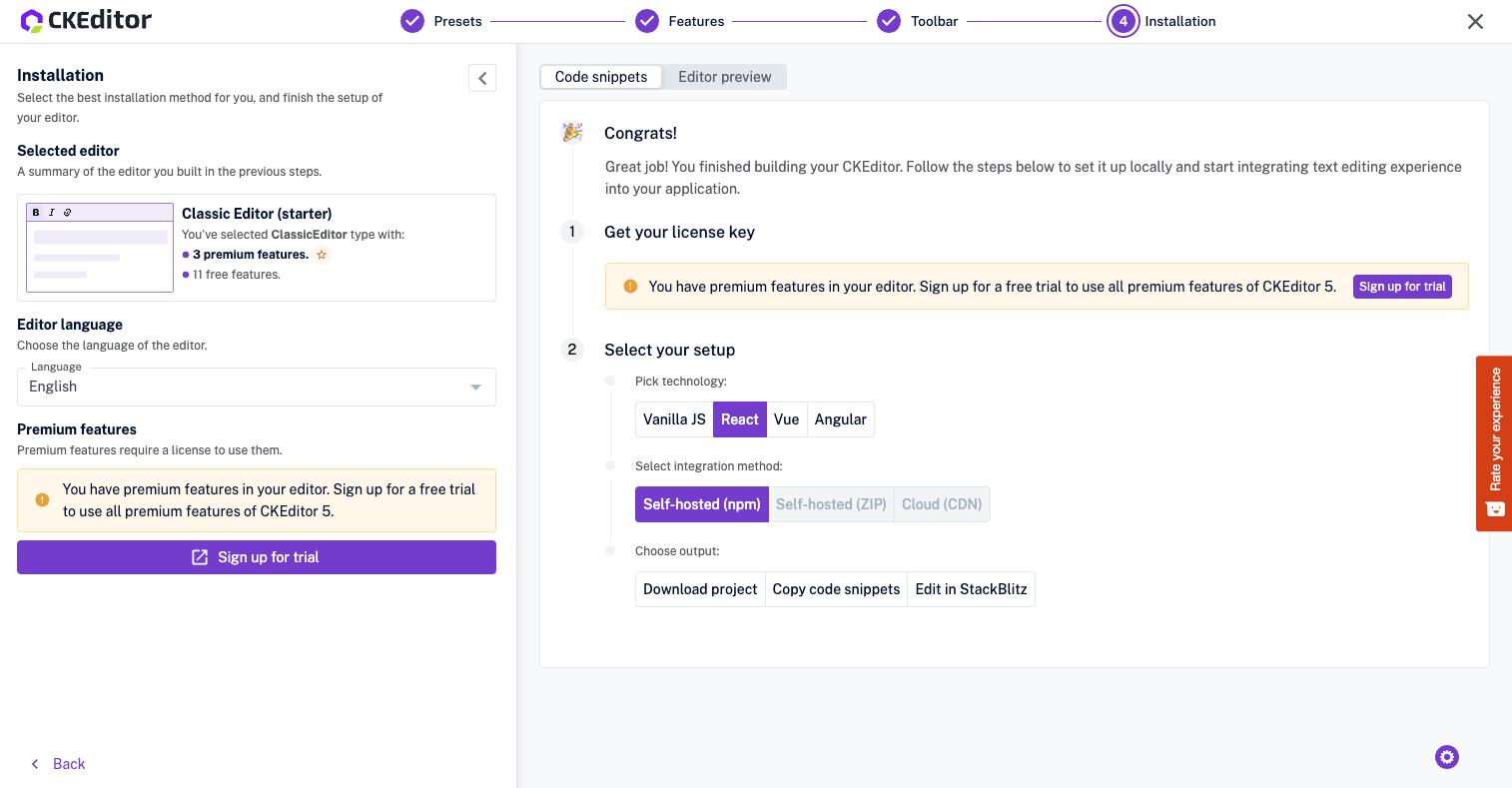Click the Toolbar step checkmark icon
The height and width of the screenshot is (788, 1512).
889,21
